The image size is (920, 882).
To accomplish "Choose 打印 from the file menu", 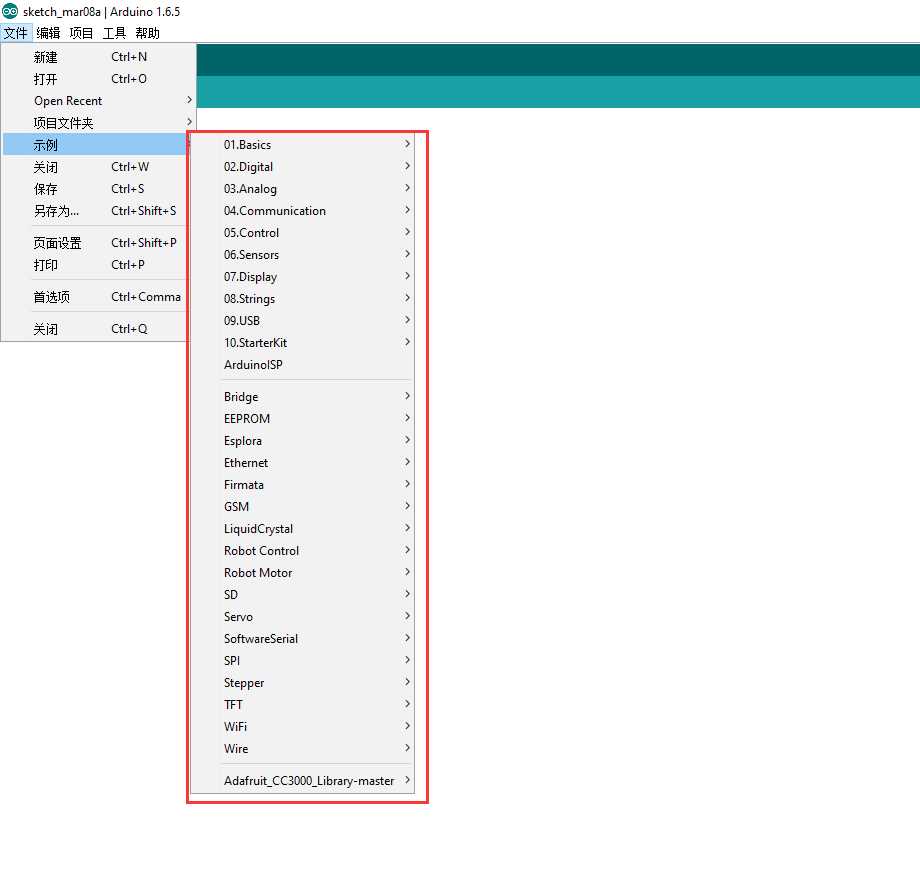I will [x=96, y=265].
